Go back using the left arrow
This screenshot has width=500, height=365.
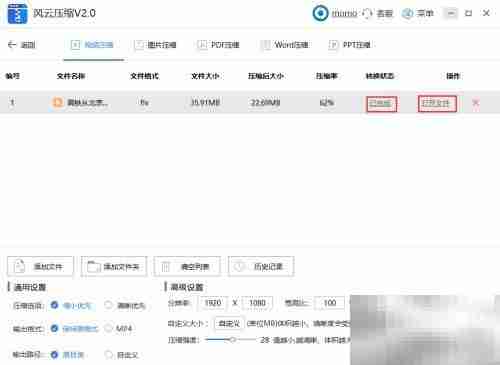click(12, 44)
